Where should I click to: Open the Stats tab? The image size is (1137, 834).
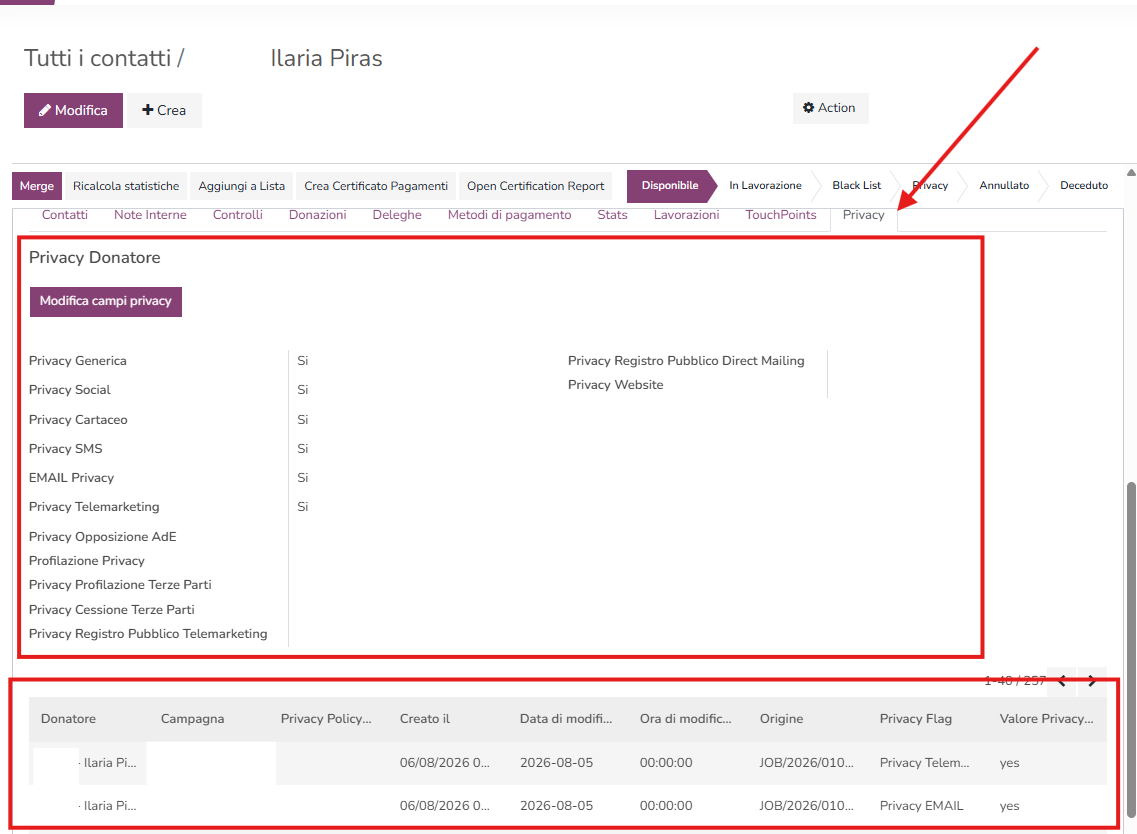coord(612,215)
